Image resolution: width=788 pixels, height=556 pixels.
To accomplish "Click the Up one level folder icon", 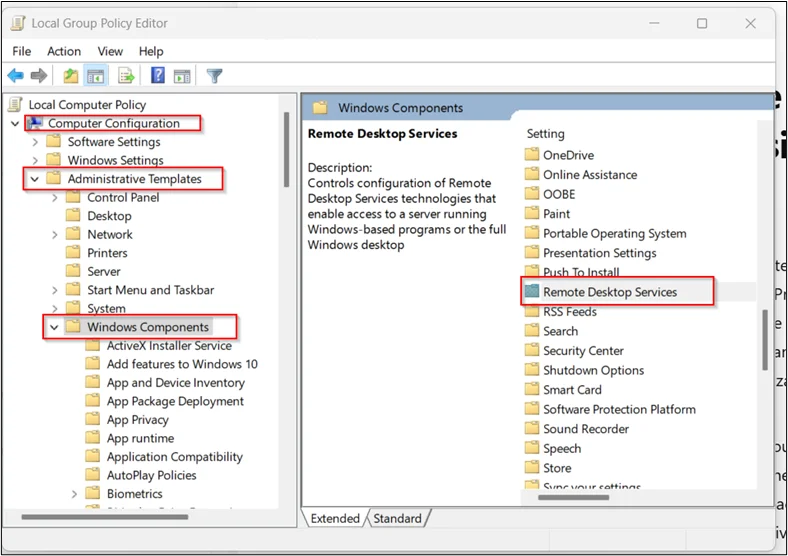I will (70, 76).
